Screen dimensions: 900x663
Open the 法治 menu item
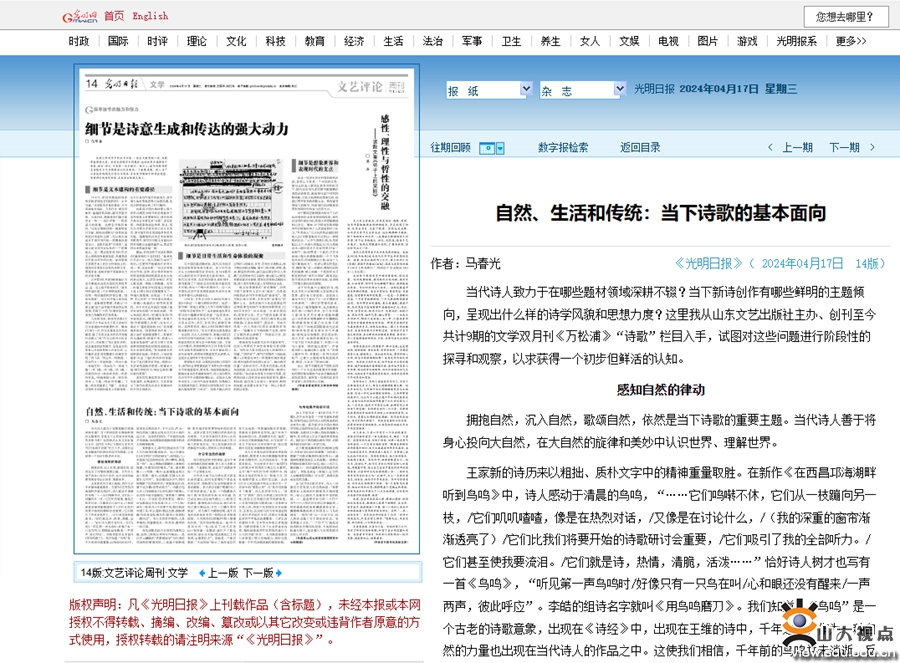point(433,41)
